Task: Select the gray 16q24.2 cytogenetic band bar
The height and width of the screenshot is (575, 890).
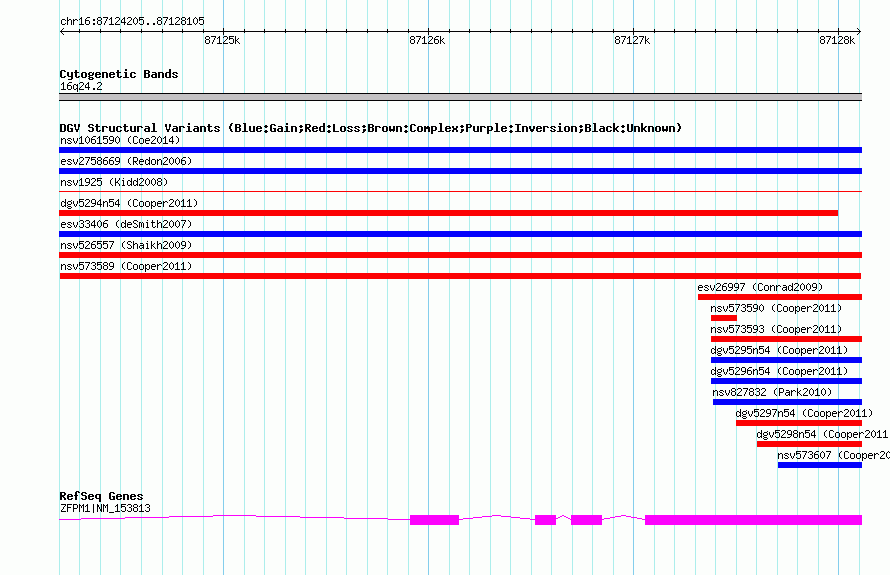Action: coord(460,97)
